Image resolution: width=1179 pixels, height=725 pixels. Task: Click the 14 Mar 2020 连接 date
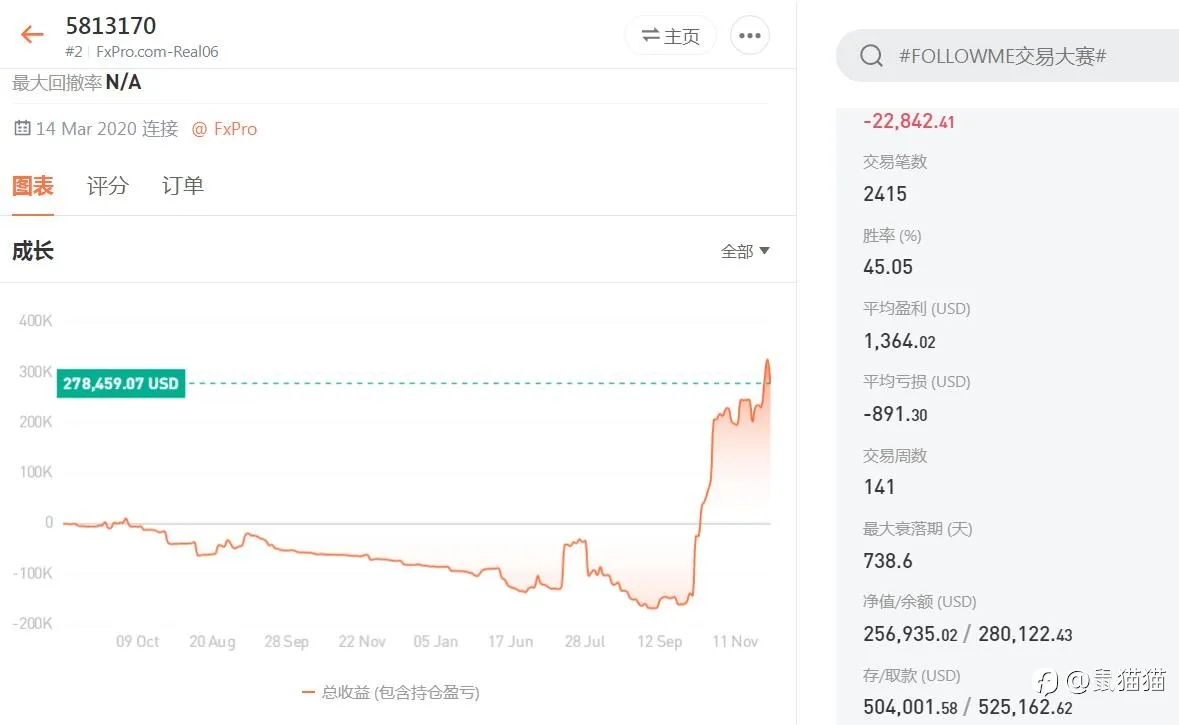pyautogui.click(x=107, y=129)
